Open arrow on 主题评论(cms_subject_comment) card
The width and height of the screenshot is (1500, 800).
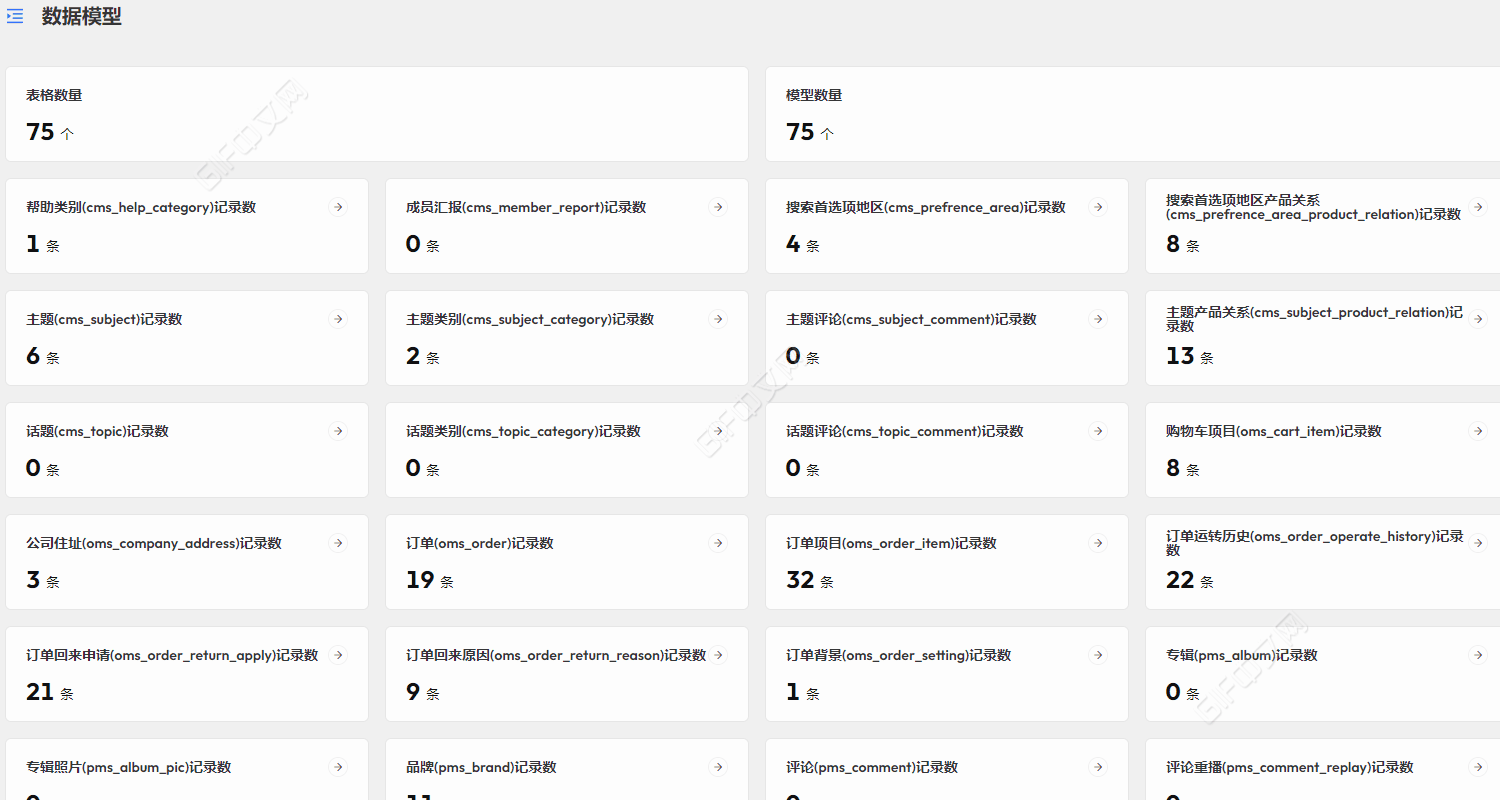coord(1098,319)
